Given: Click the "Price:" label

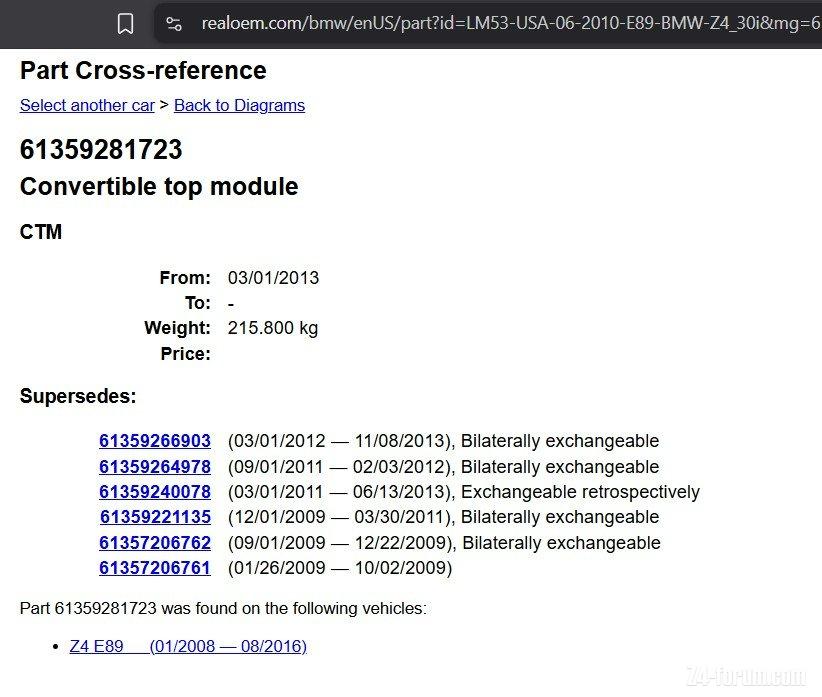Looking at the screenshot, I should (x=186, y=354).
